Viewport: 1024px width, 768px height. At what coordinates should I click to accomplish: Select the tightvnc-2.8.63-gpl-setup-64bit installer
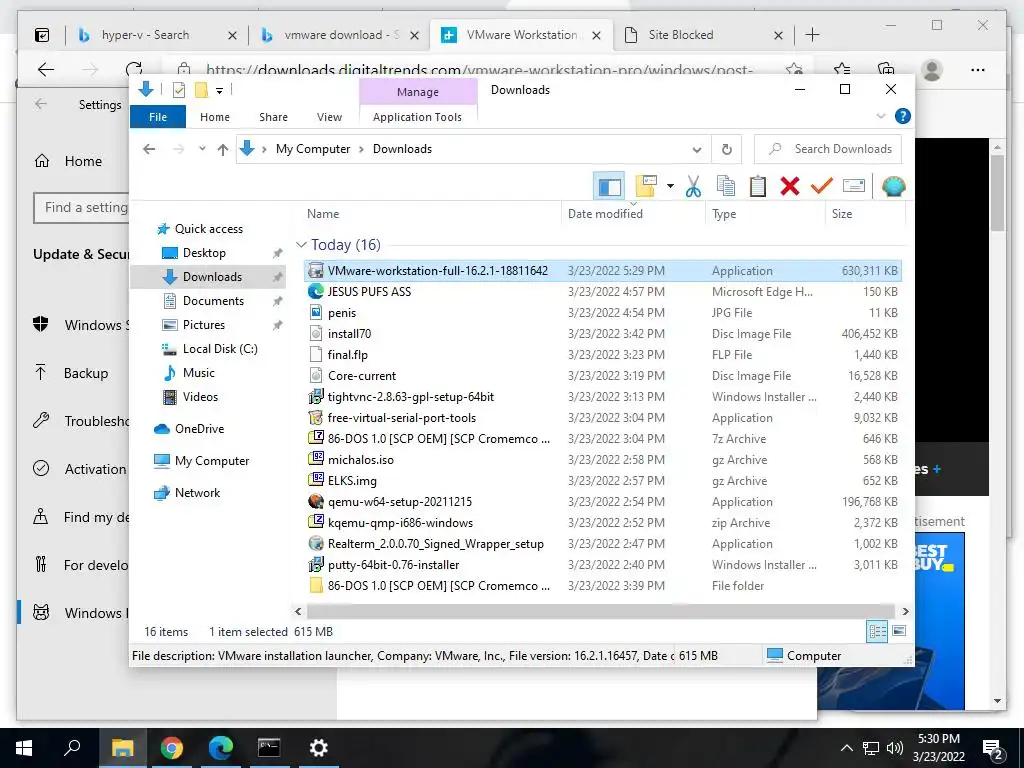[x=603, y=396]
